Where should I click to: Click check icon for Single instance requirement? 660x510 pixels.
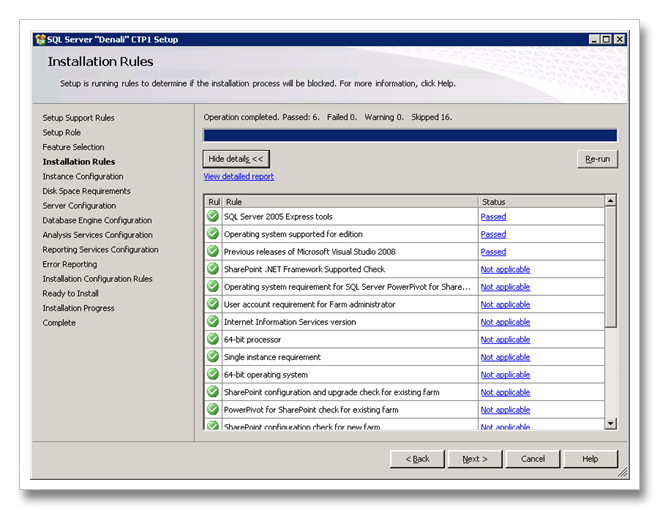point(213,357)
